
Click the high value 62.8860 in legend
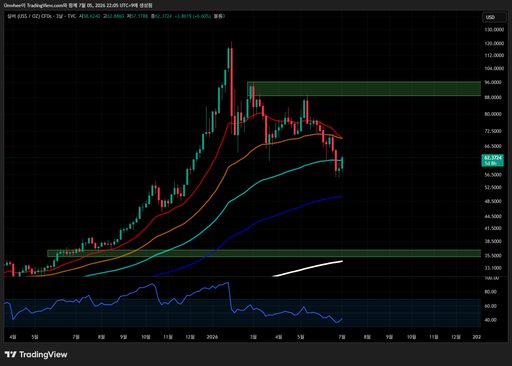click(115, 16)
